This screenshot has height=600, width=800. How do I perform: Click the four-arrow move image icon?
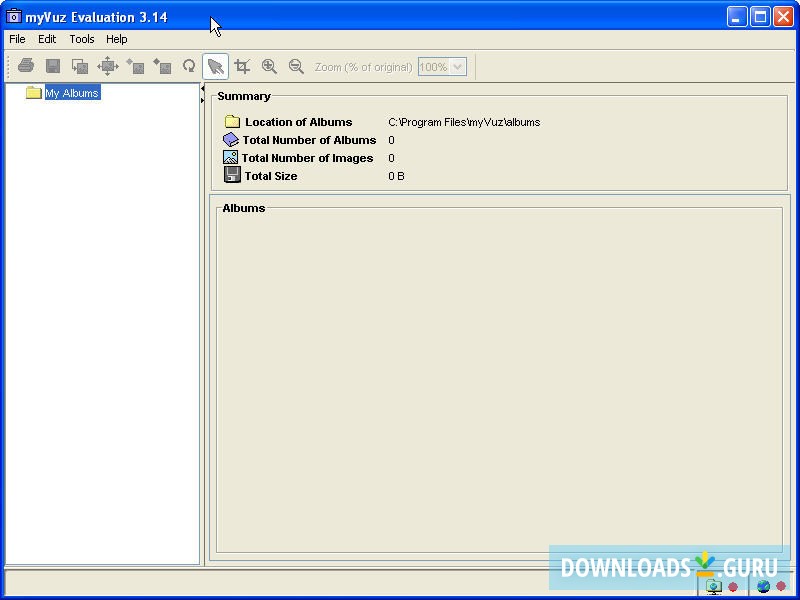[x=108, y=66]
